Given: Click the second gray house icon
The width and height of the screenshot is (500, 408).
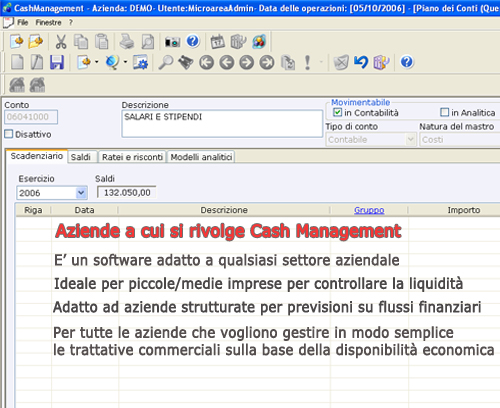Looking at the screenshot, I should (37, 84).
